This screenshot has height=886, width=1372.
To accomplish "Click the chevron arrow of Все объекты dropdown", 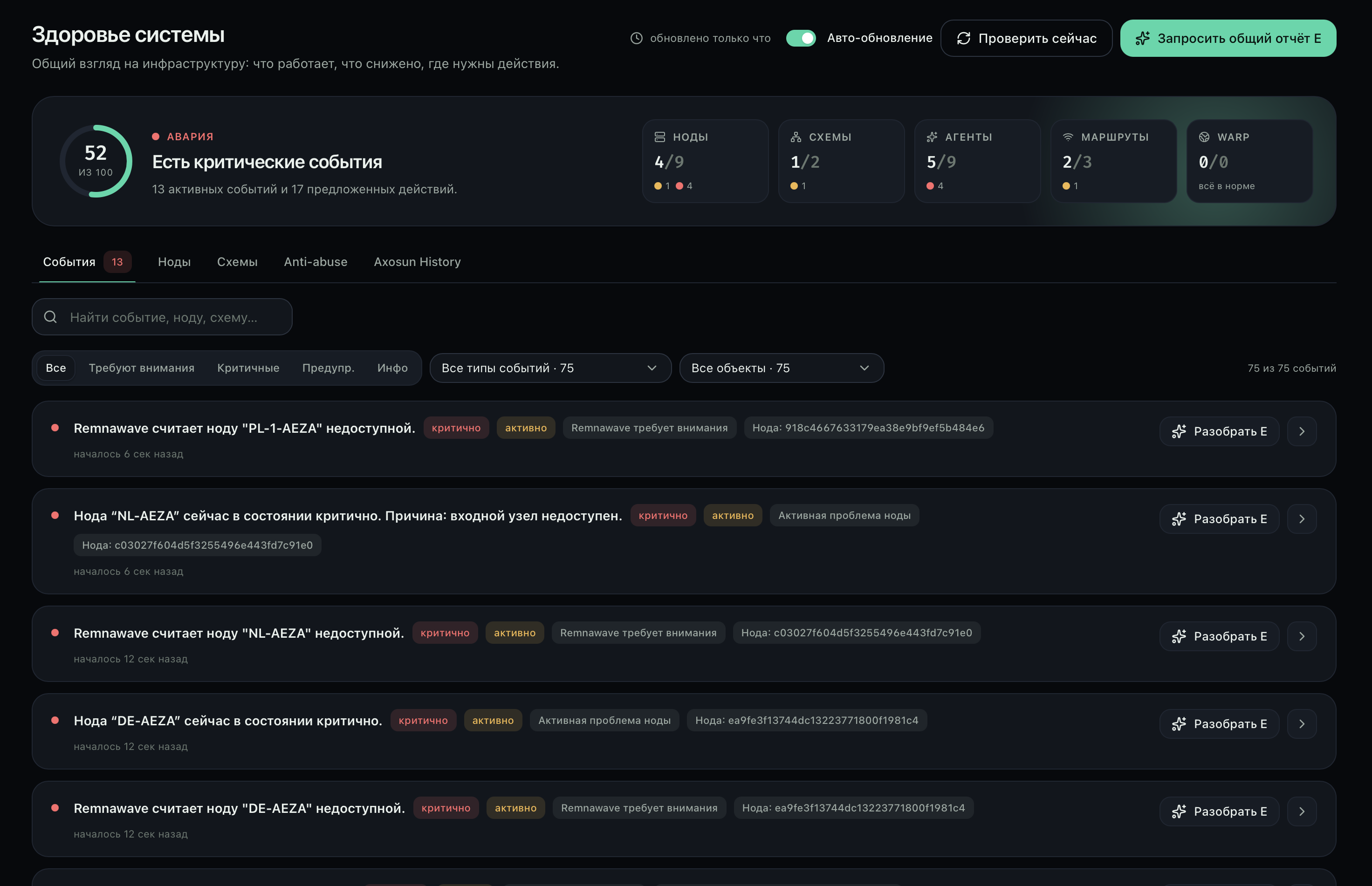I will click(x=864, y=368).
